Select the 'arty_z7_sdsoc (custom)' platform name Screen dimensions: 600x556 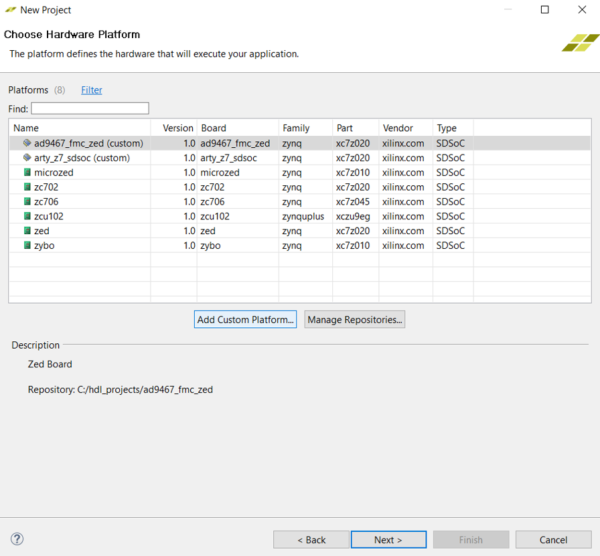82,158
